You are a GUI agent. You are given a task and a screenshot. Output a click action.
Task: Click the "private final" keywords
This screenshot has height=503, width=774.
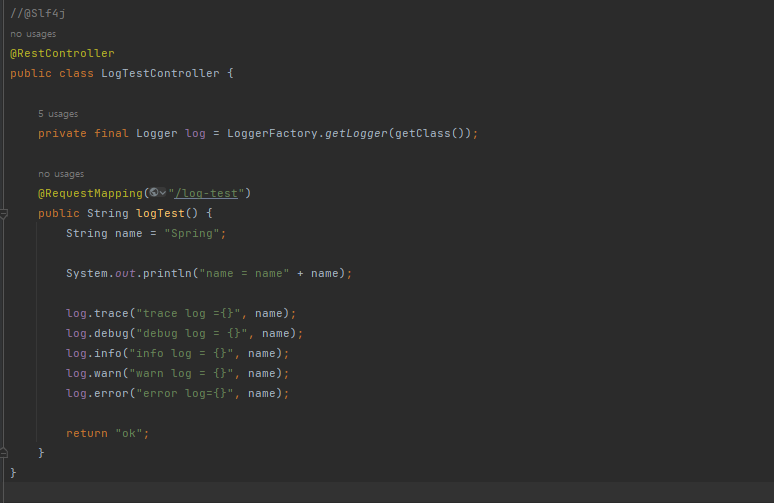point(83,133)
